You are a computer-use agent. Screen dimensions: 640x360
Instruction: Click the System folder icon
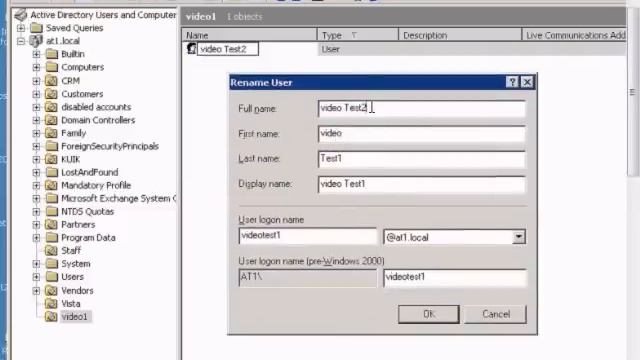pos(51,264)
